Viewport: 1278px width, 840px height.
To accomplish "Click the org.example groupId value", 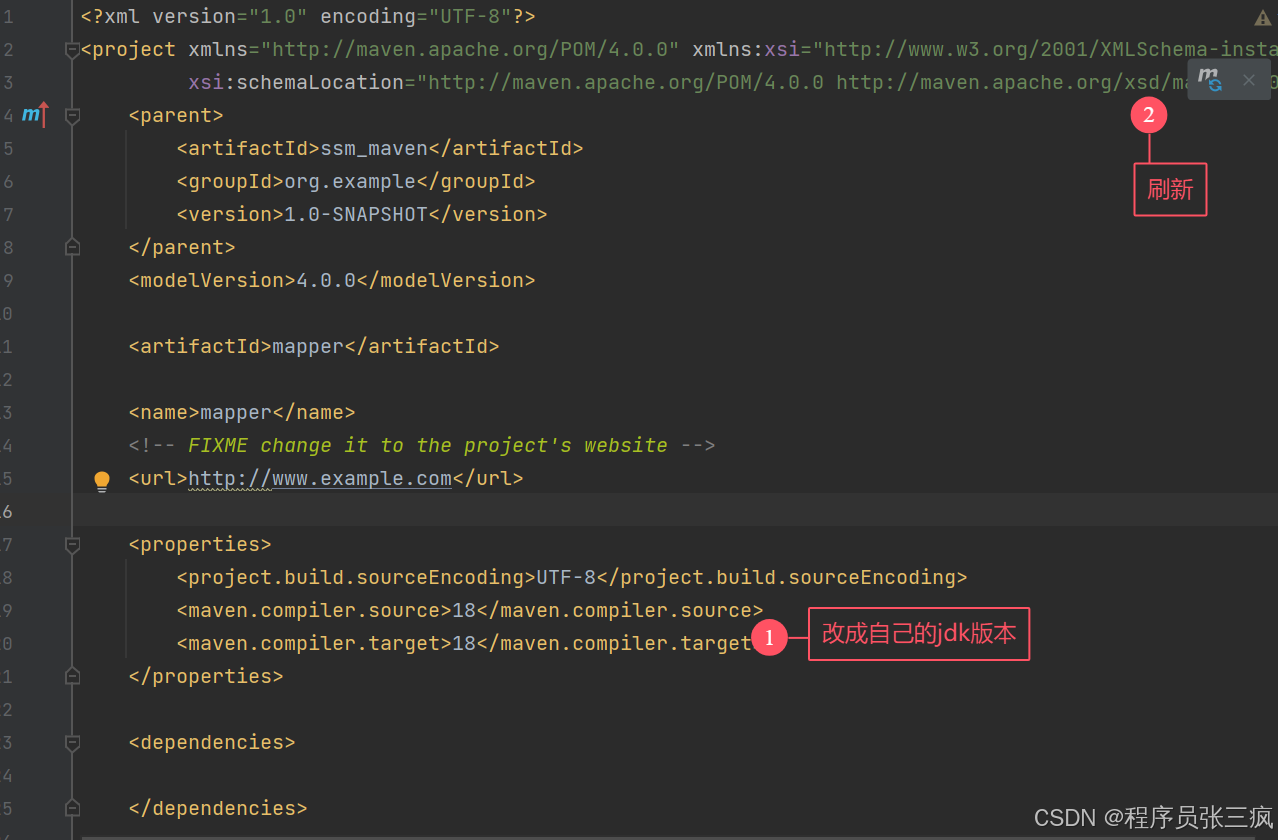I will tap(350, 181).
